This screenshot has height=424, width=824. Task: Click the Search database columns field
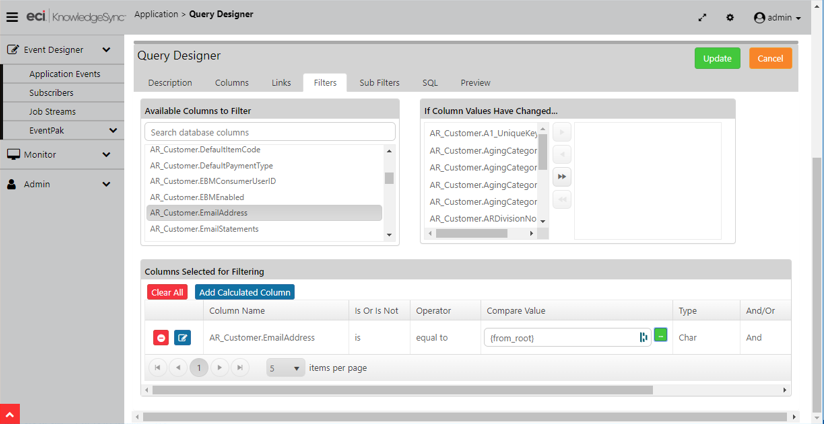click(x=270, y=132)
